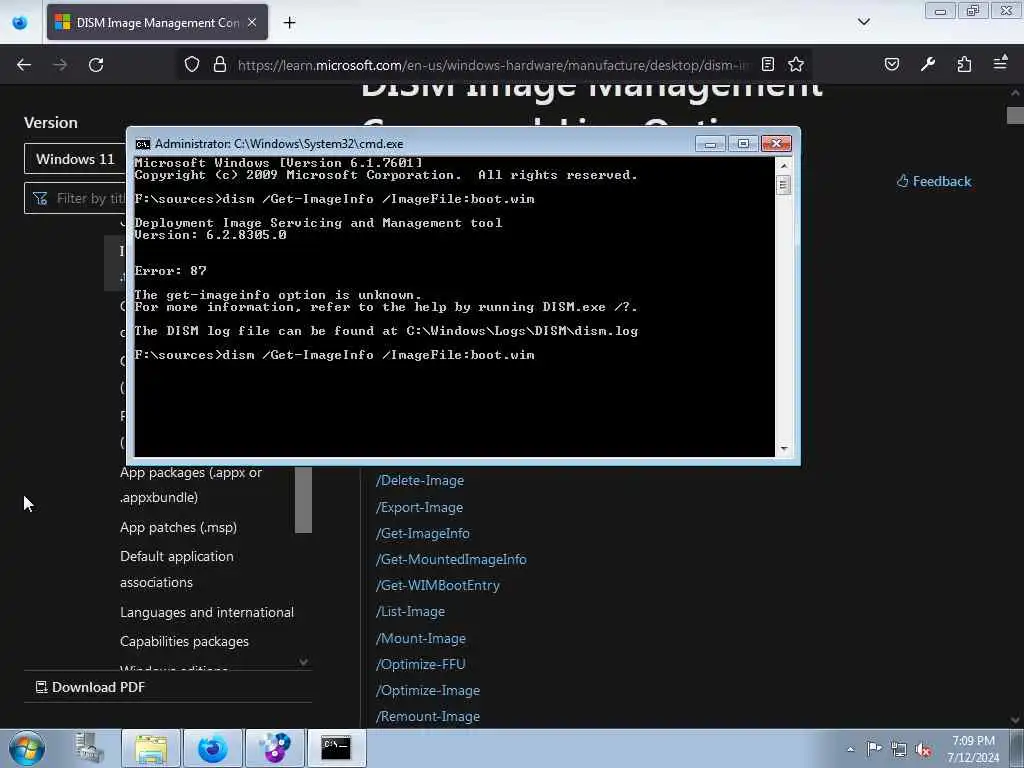The image size is (1024, 768).
Task: Select the DISM Image Management tab
Action: coord(157,22)
